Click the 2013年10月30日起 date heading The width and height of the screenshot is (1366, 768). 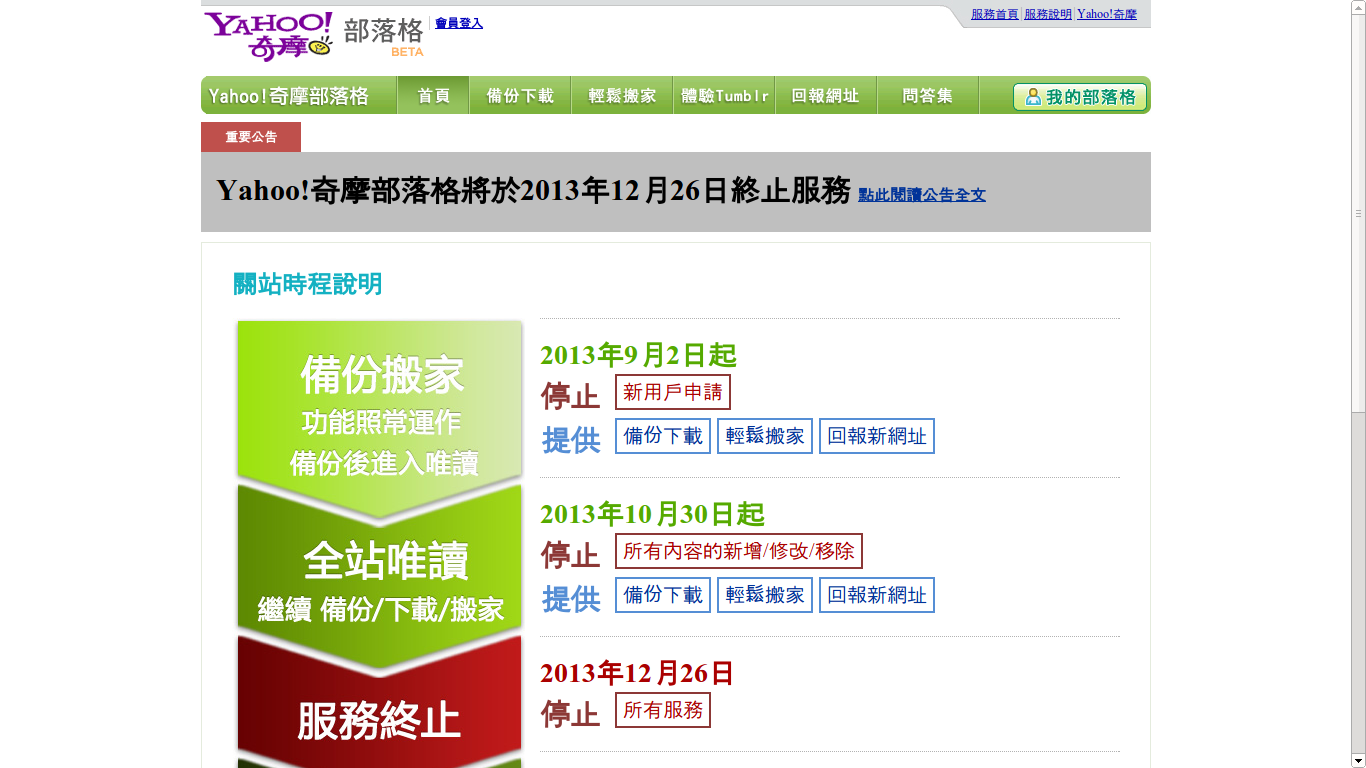click(652, 514)
